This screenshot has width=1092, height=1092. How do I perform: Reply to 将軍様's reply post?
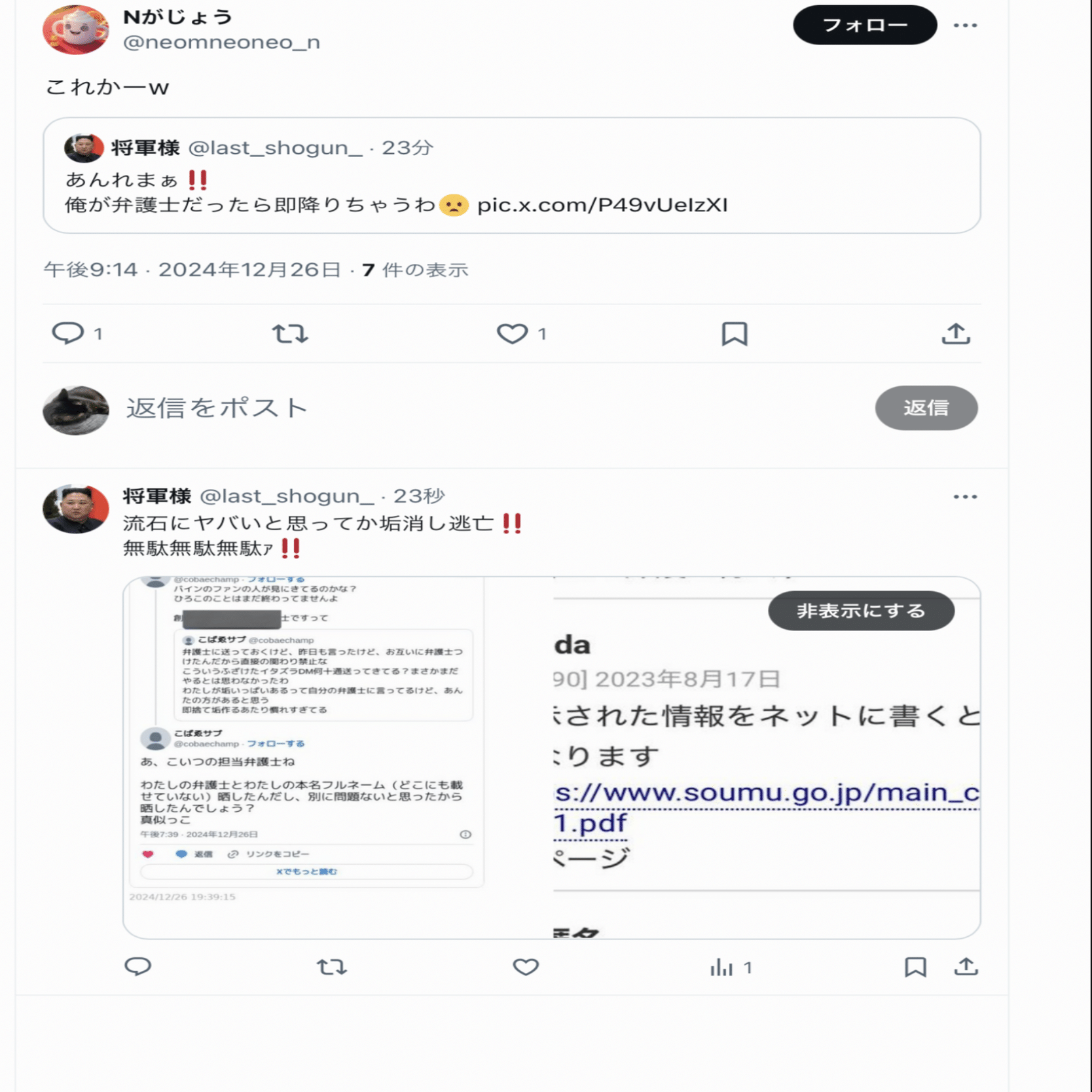tap(137, 966)
